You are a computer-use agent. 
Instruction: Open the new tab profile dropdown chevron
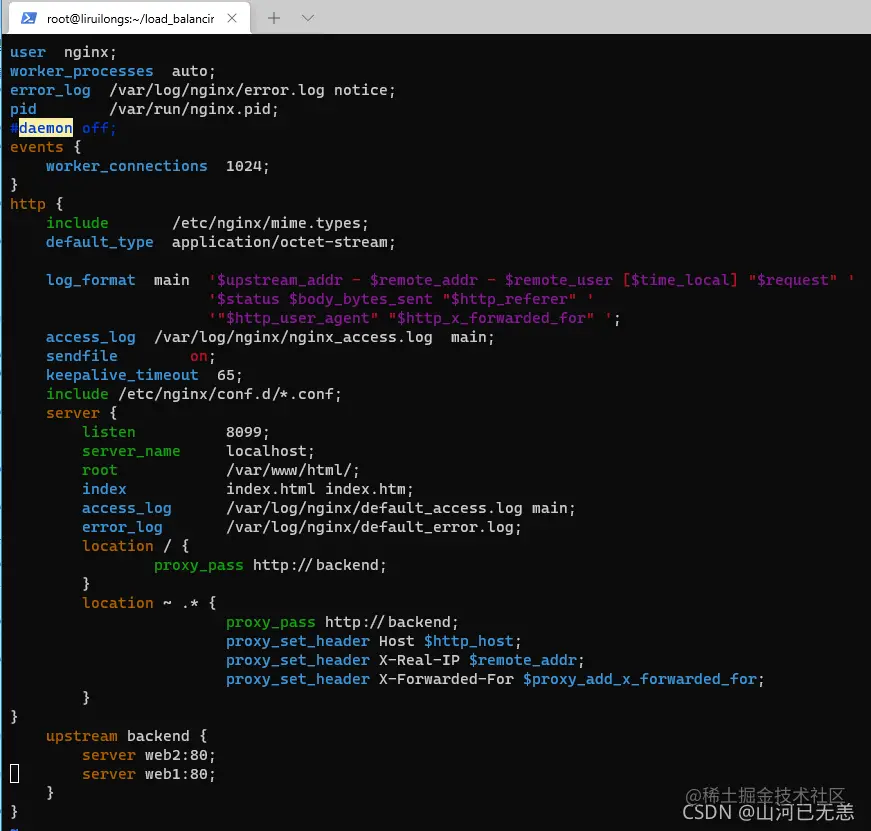308,18
